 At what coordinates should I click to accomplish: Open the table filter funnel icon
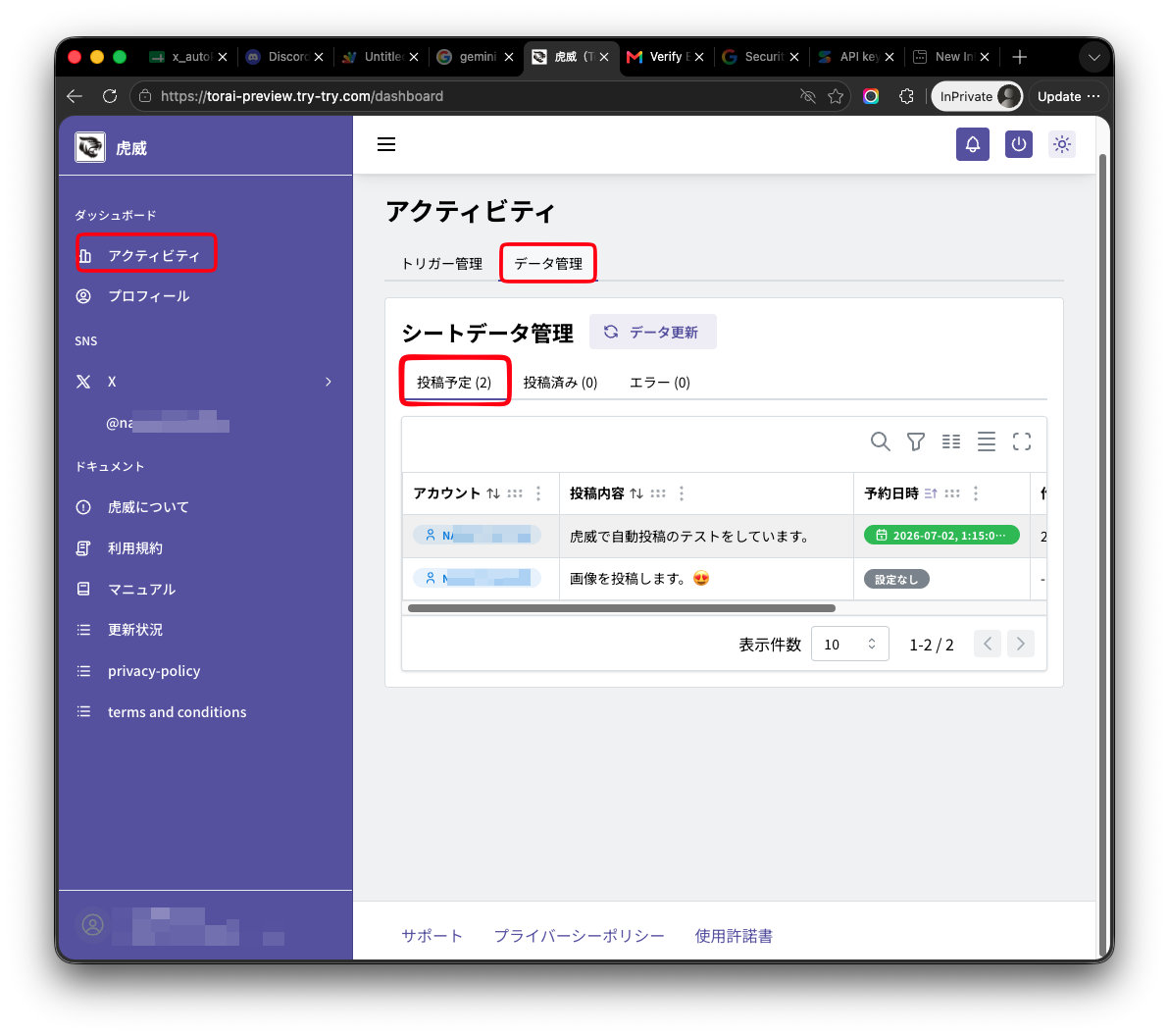(x=916, y=441)
